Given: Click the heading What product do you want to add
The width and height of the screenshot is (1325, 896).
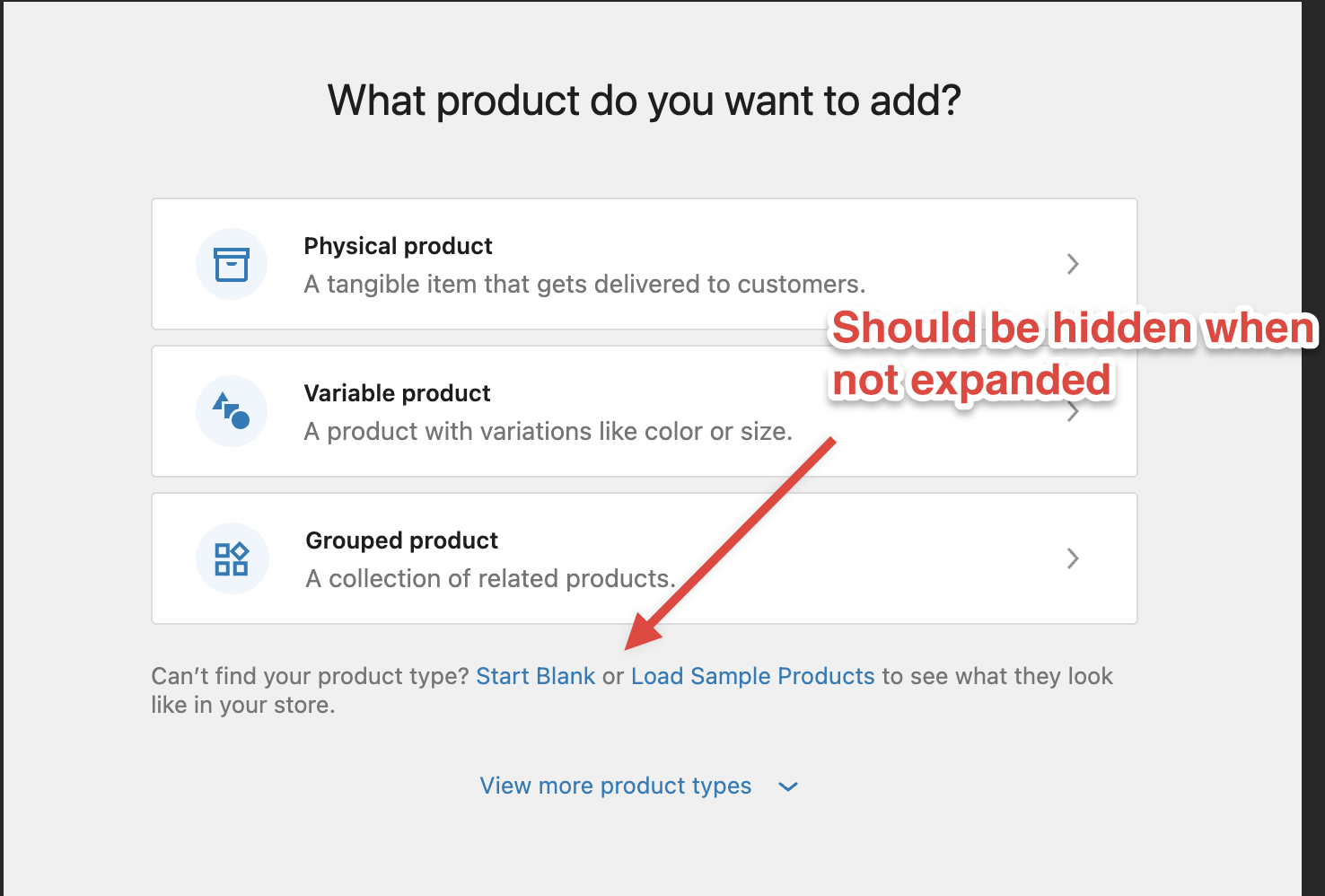Looking at the screenshot, I should (x=645, y=101).
